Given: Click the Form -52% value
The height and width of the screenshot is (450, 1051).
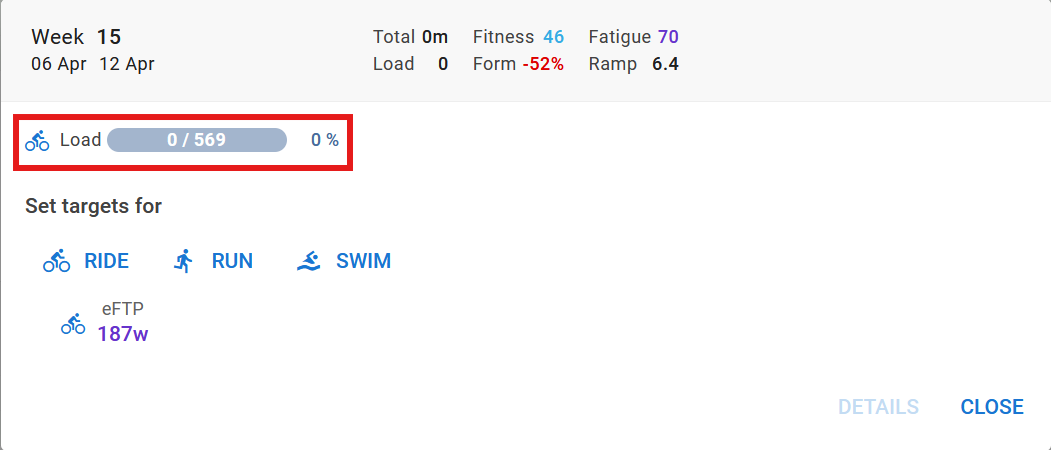Looking at the screenshot, I should tap(543, 64).
